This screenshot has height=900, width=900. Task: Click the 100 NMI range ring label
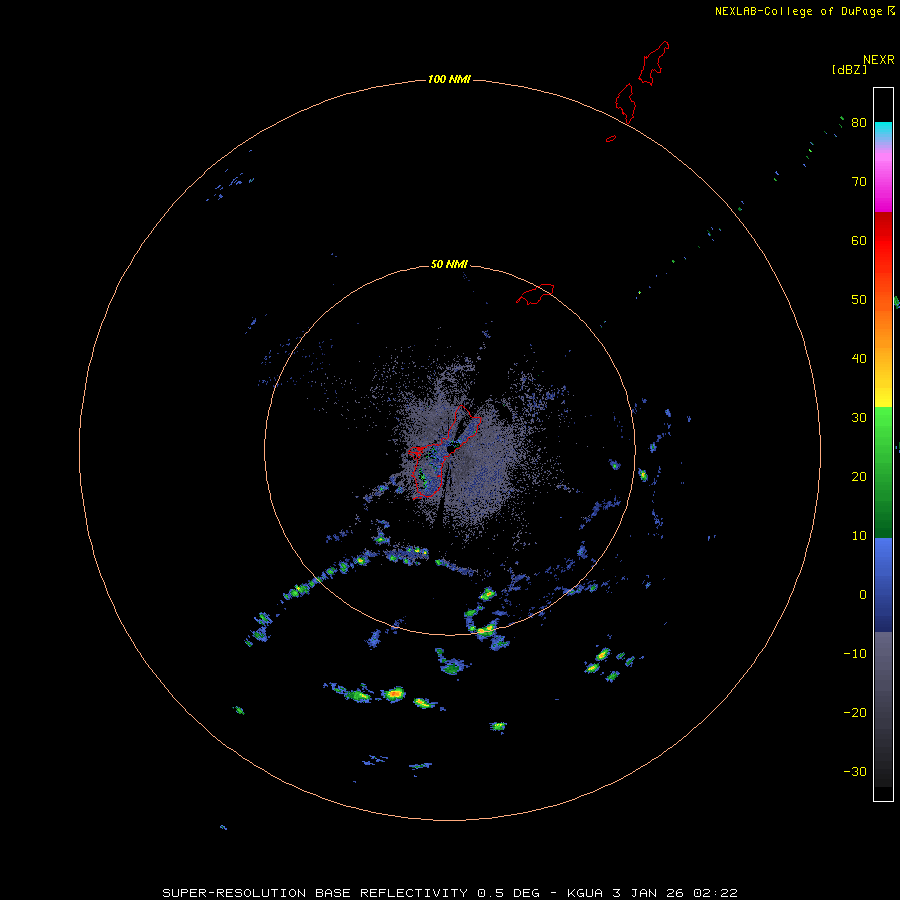[x=449, y=79]
